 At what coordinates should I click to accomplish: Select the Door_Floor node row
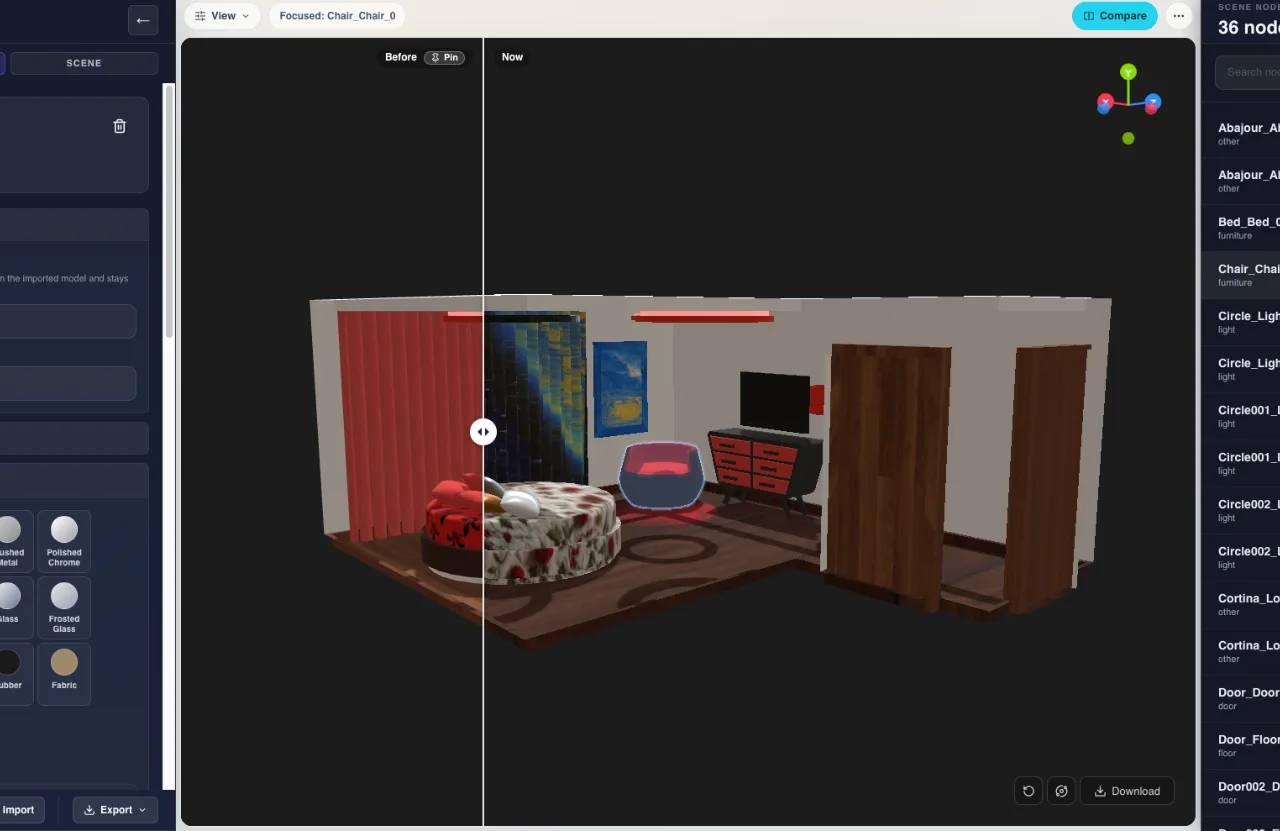click(1240, 745)
